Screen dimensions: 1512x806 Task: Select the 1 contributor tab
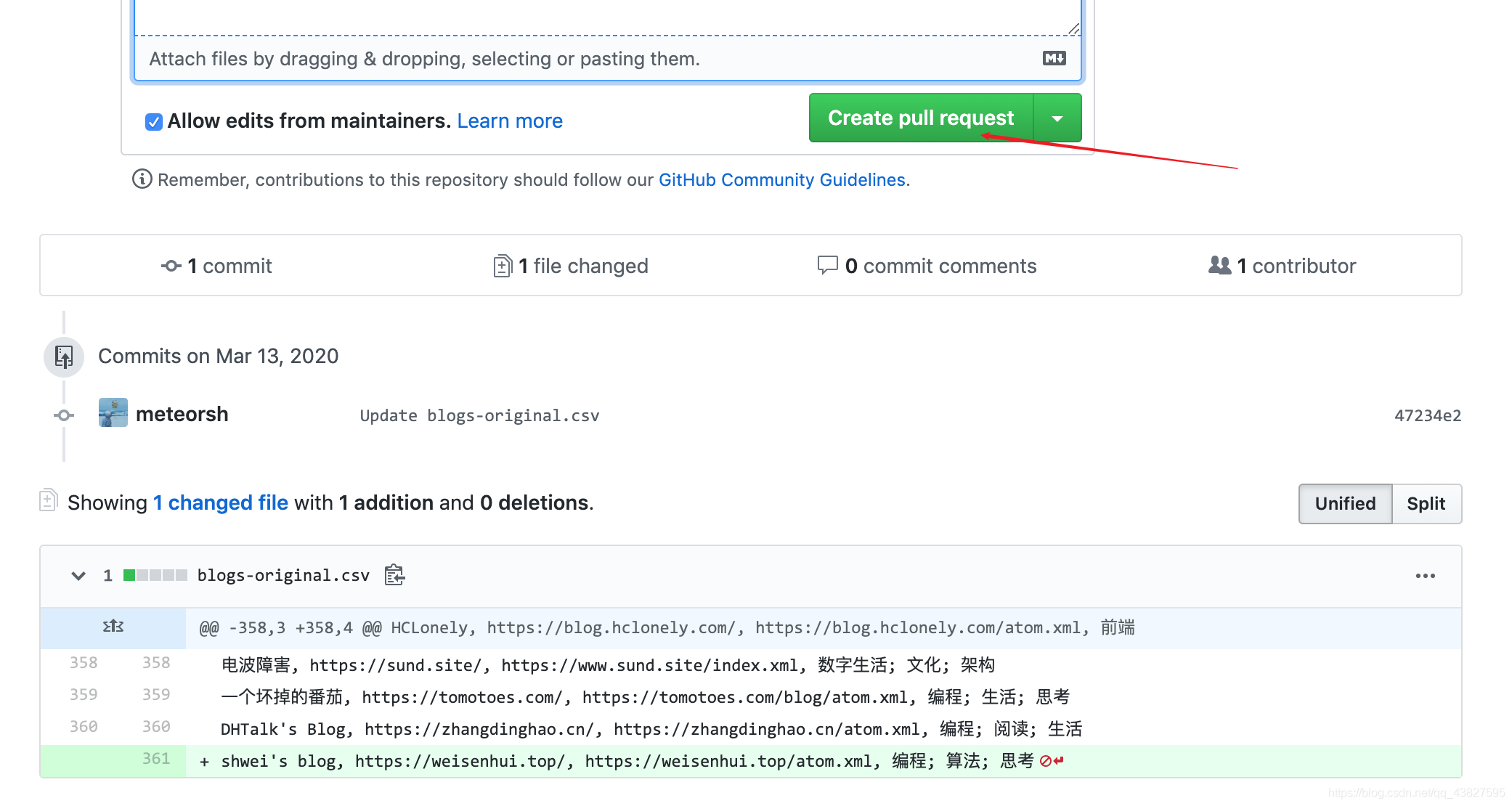pos(1282,266)
